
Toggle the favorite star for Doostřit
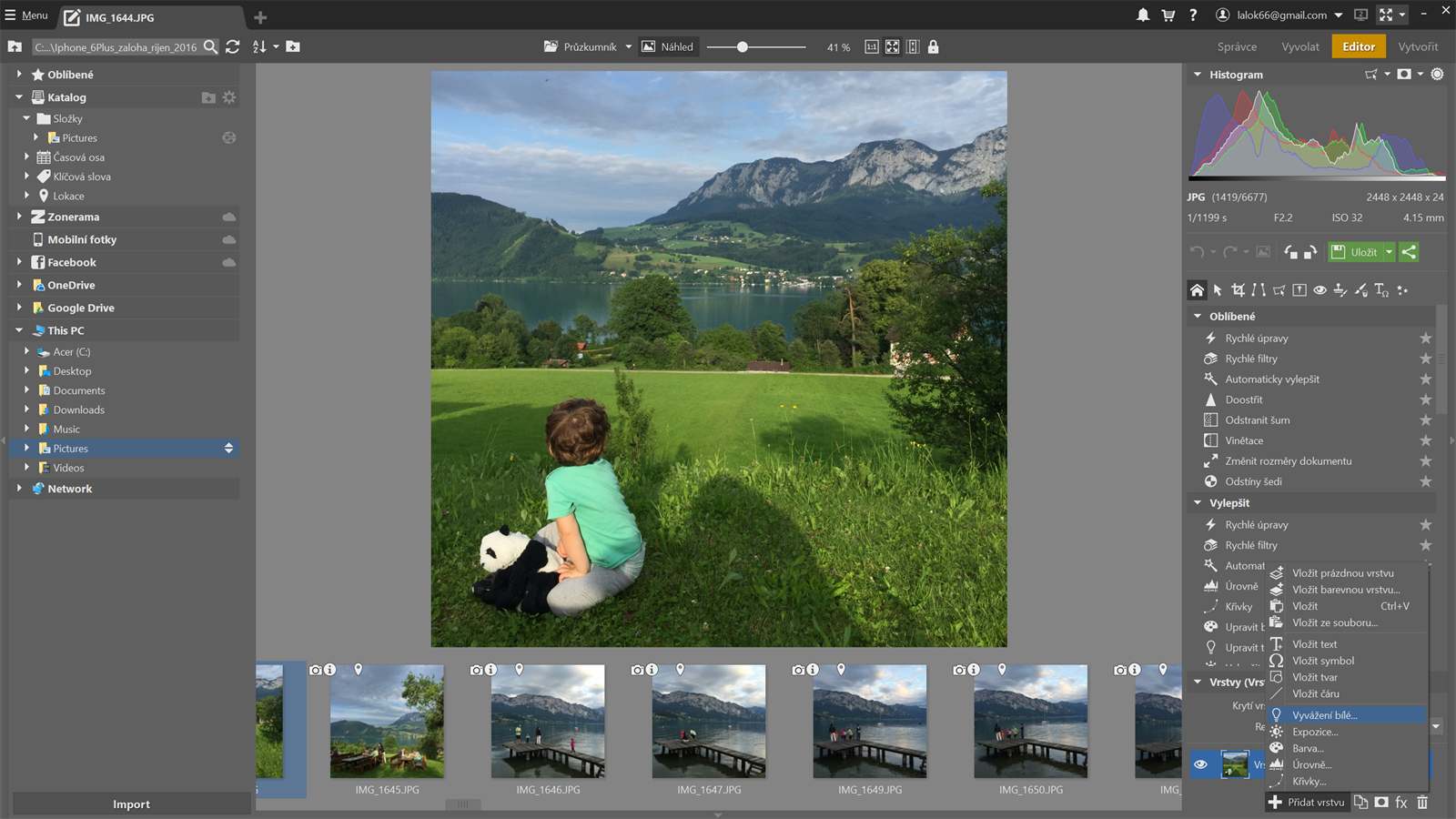(x=1425, y=399)
